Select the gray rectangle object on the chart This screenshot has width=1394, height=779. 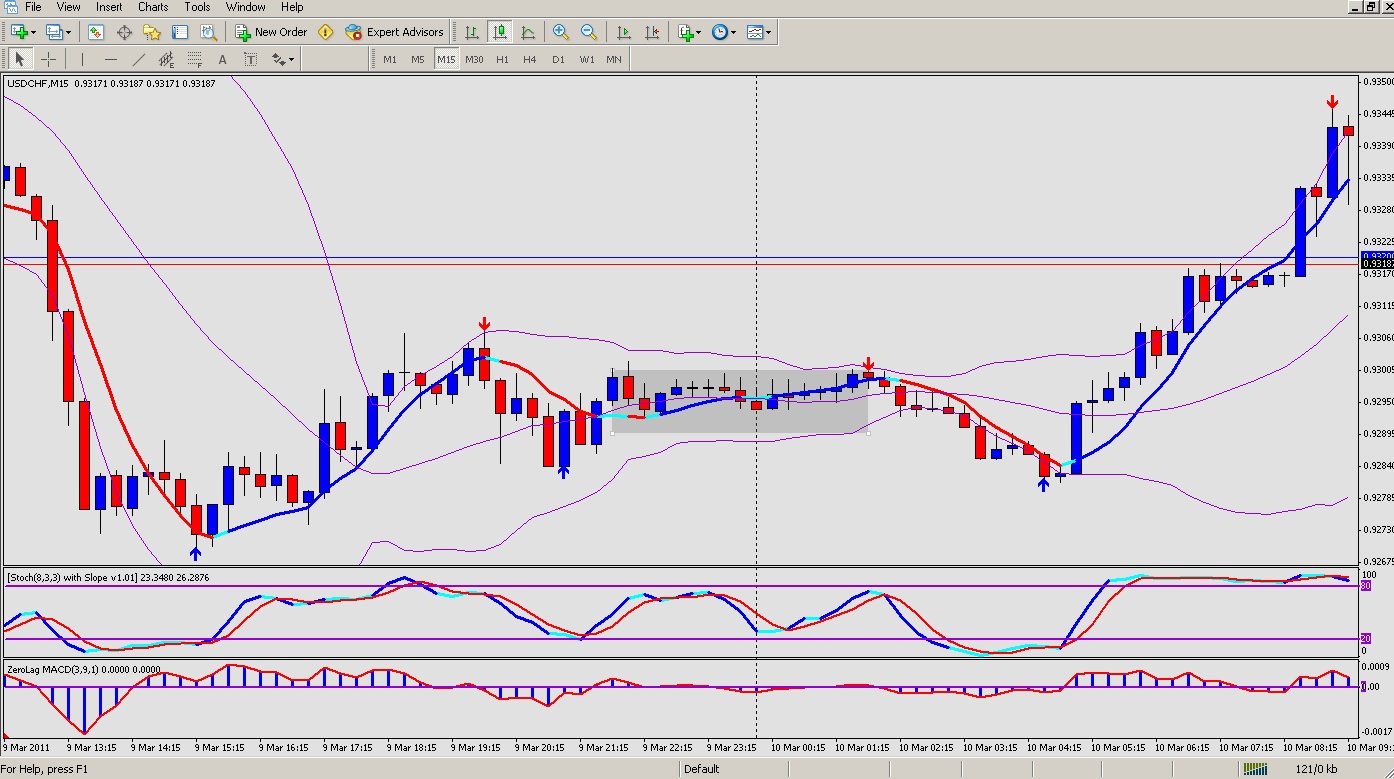(739, 401)
